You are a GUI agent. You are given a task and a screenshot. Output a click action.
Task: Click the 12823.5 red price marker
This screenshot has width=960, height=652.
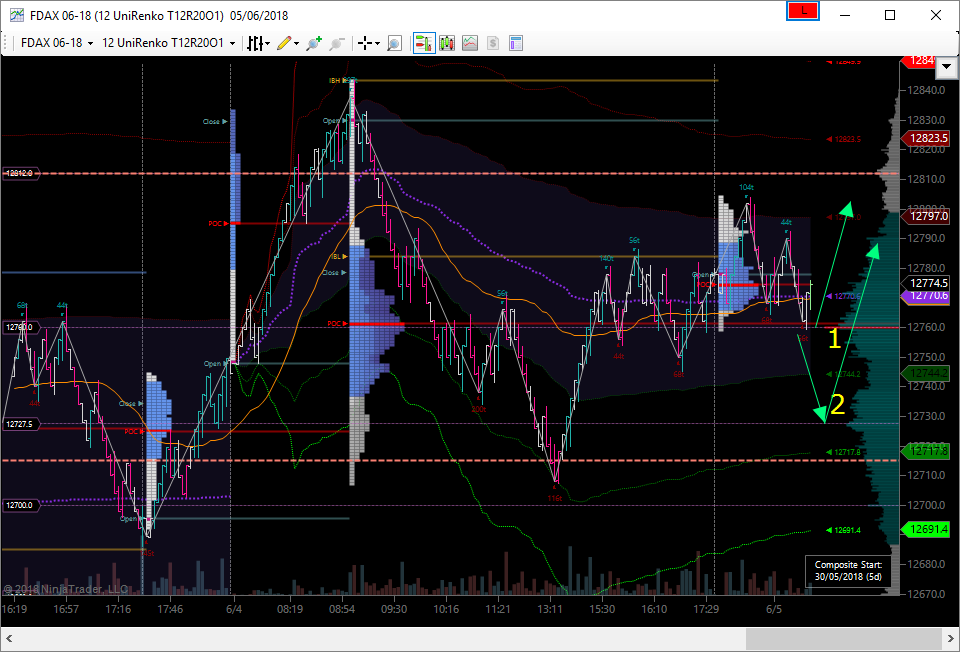point(924,138)
